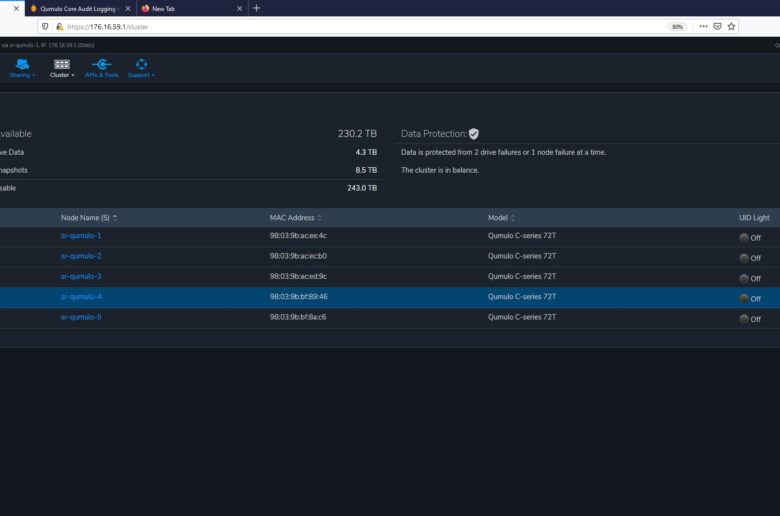Click the insecure lock icon in address bar
The image size is (780, 516).
(60, 26)
